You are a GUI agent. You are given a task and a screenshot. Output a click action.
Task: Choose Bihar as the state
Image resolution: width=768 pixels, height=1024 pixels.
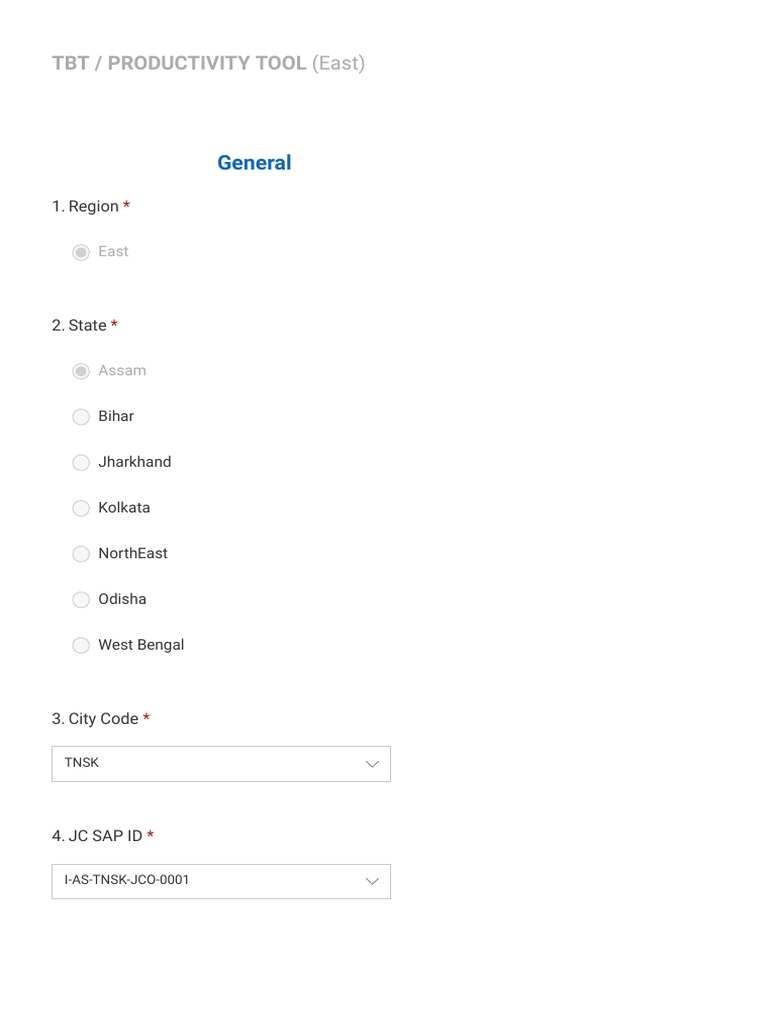pos(81,417)
